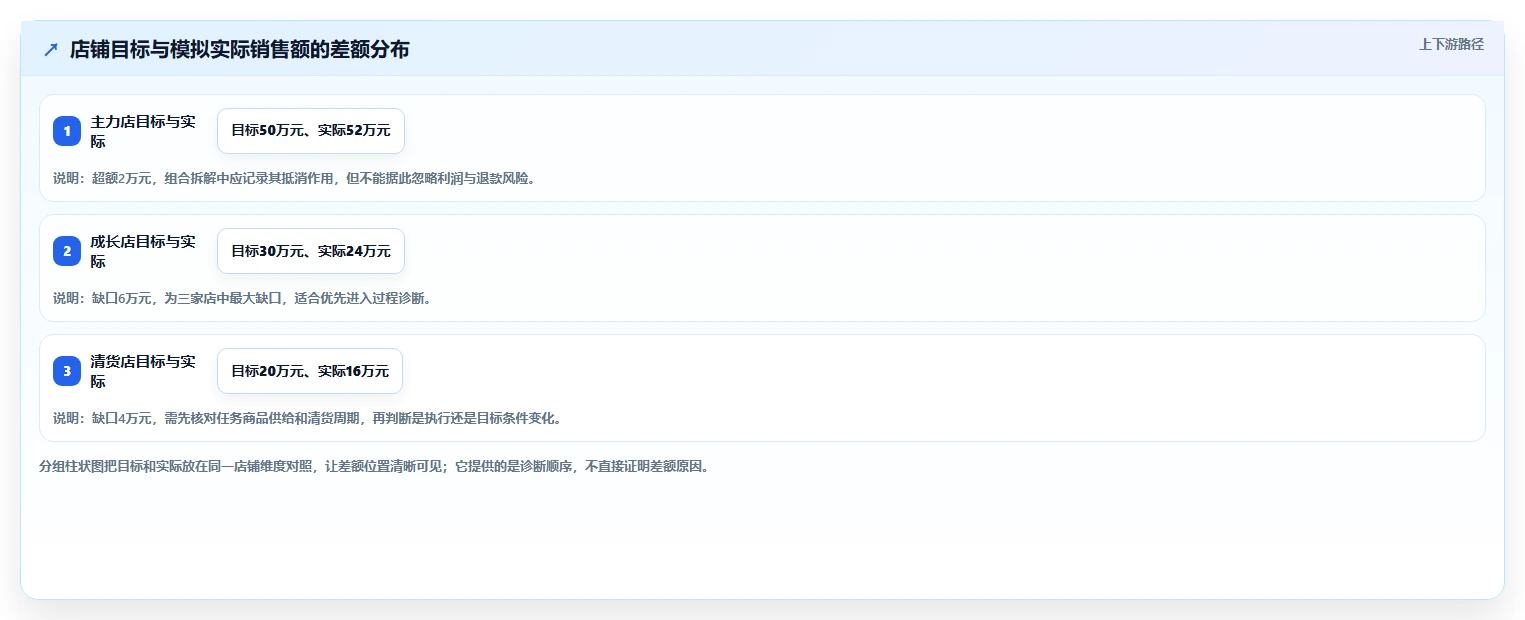The width and height of the screenshot is (1525, 620).
Task: Click the 目标30万元、实际24万元 value box
Action: click(311, 251)
